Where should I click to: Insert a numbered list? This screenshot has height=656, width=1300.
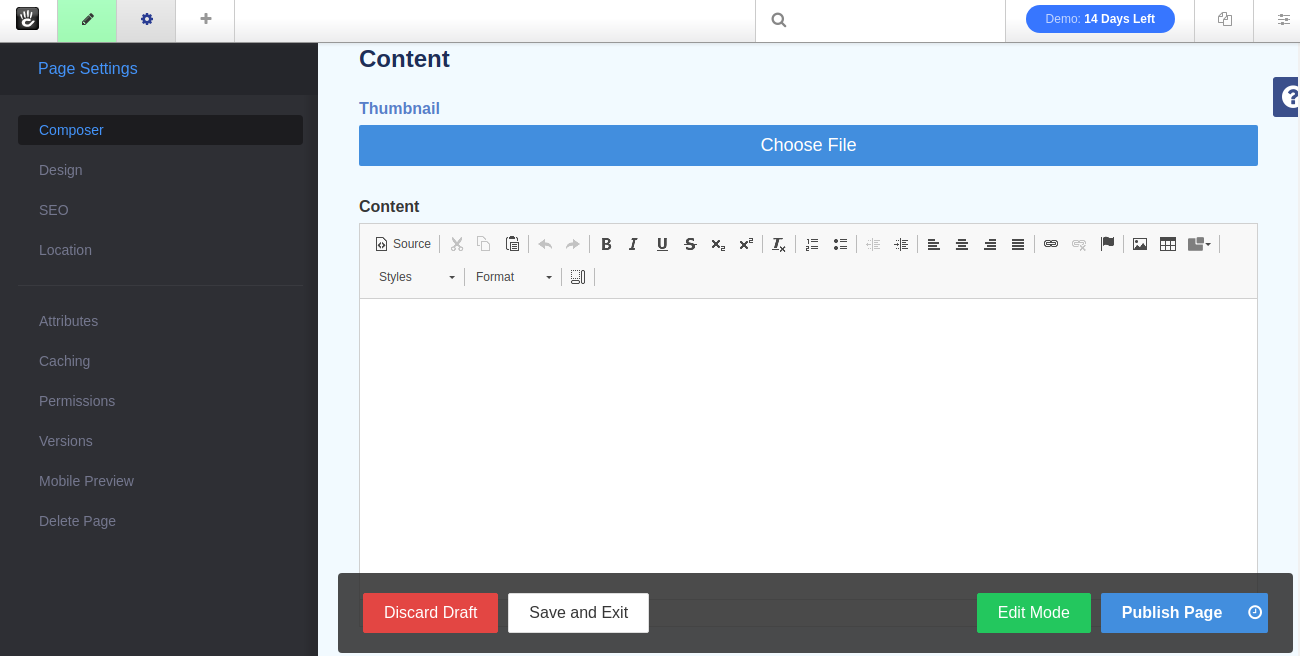[812, 244]
